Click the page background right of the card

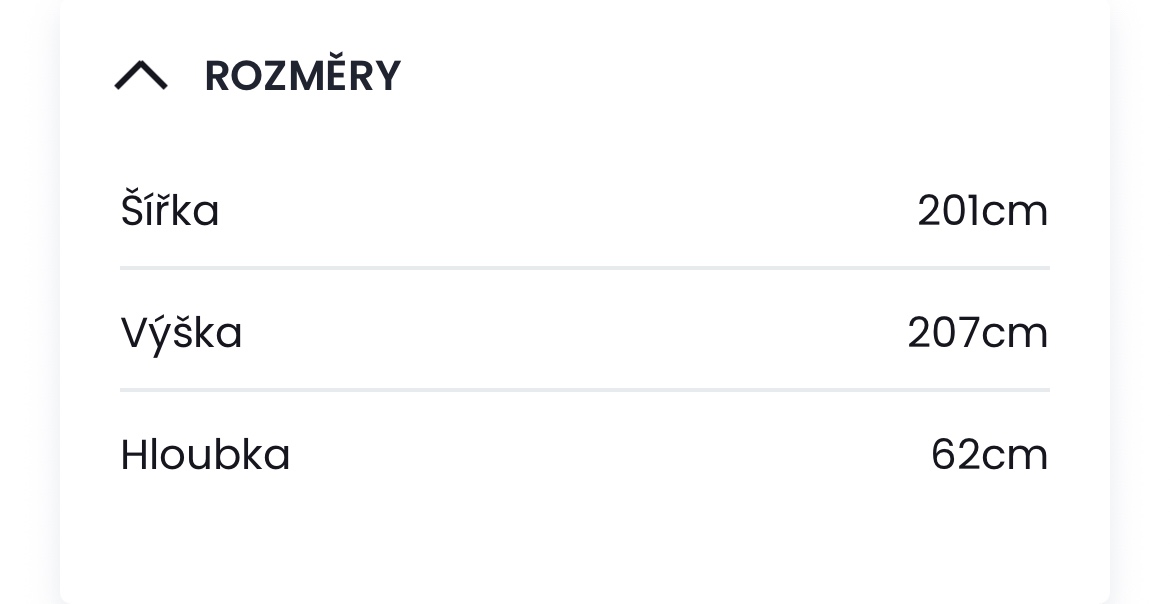pyautogui.click(x=1142, y=300)
